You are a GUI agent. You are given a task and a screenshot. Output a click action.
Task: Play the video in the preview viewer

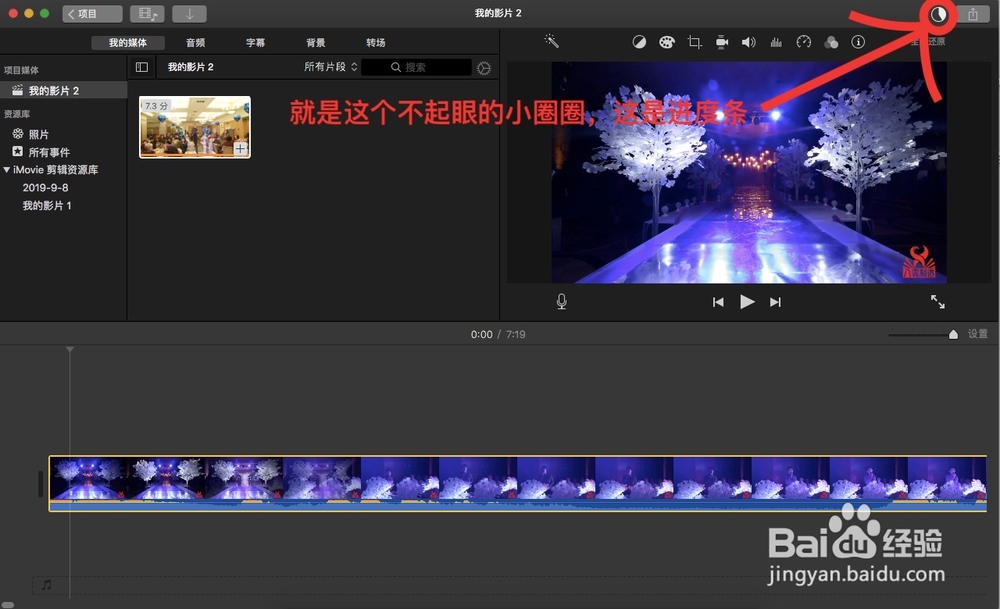tap(747, 301)
